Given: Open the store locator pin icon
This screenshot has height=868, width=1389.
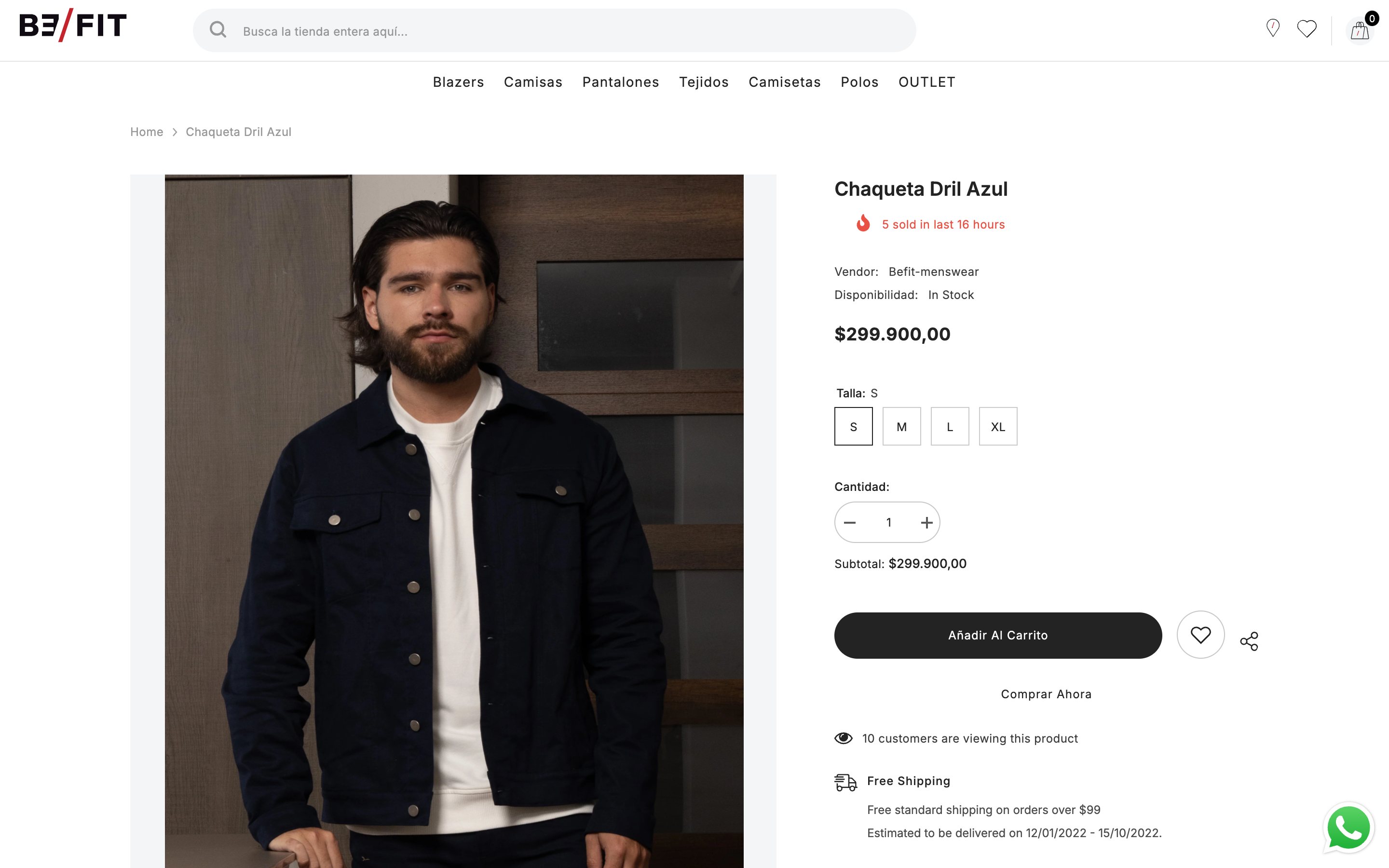Looking at the screenshot, I should pos(1273,28).
